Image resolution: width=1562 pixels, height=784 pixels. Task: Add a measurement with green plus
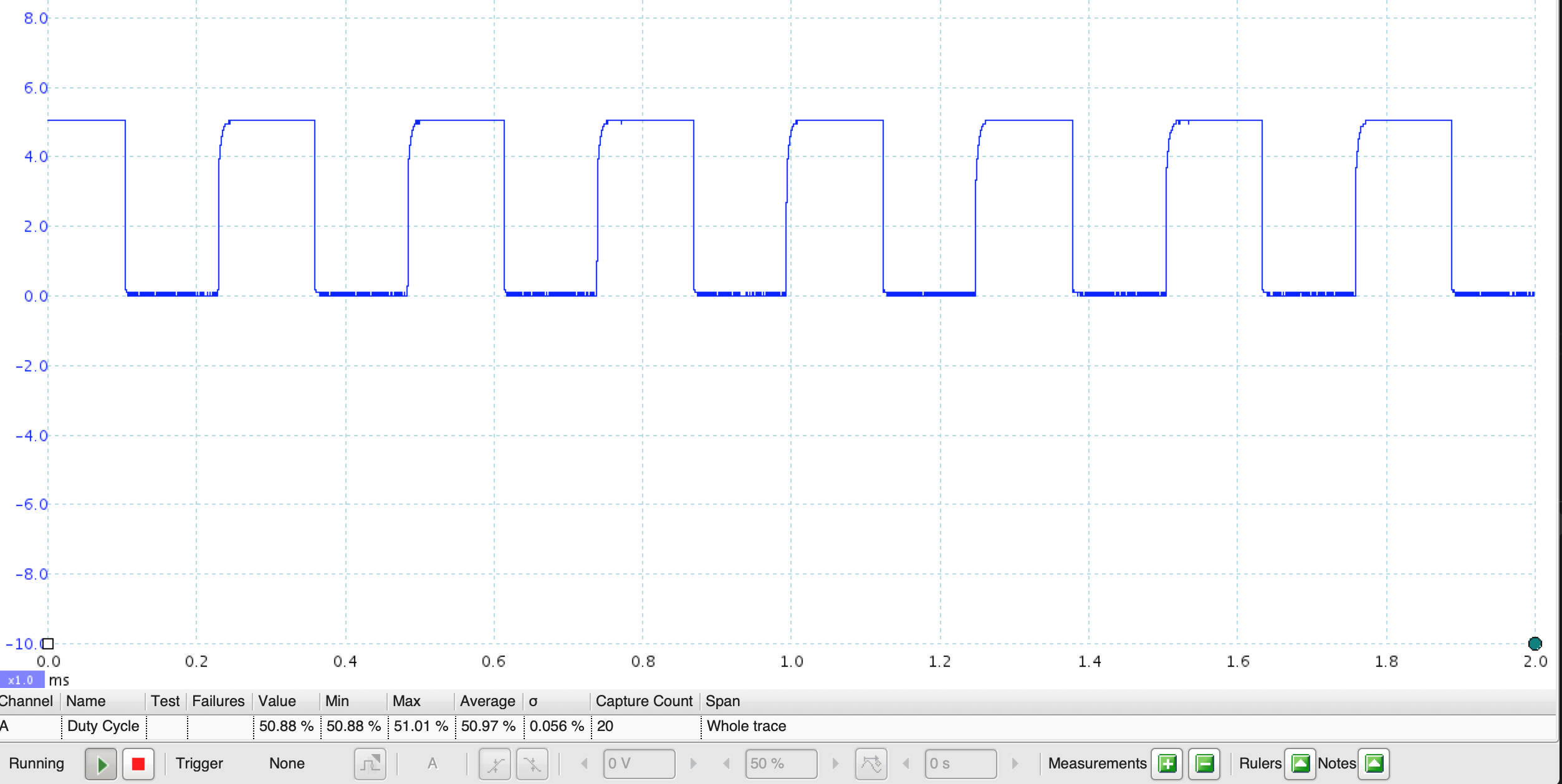(x=1167, y=763)
